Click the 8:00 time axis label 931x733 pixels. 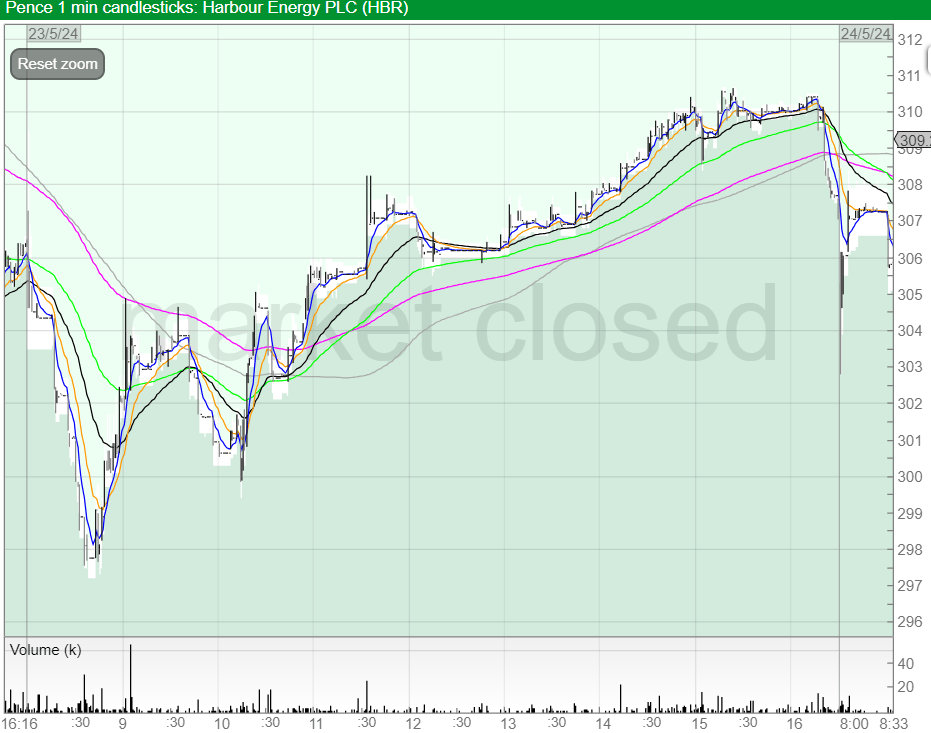(x=854, y=724)
